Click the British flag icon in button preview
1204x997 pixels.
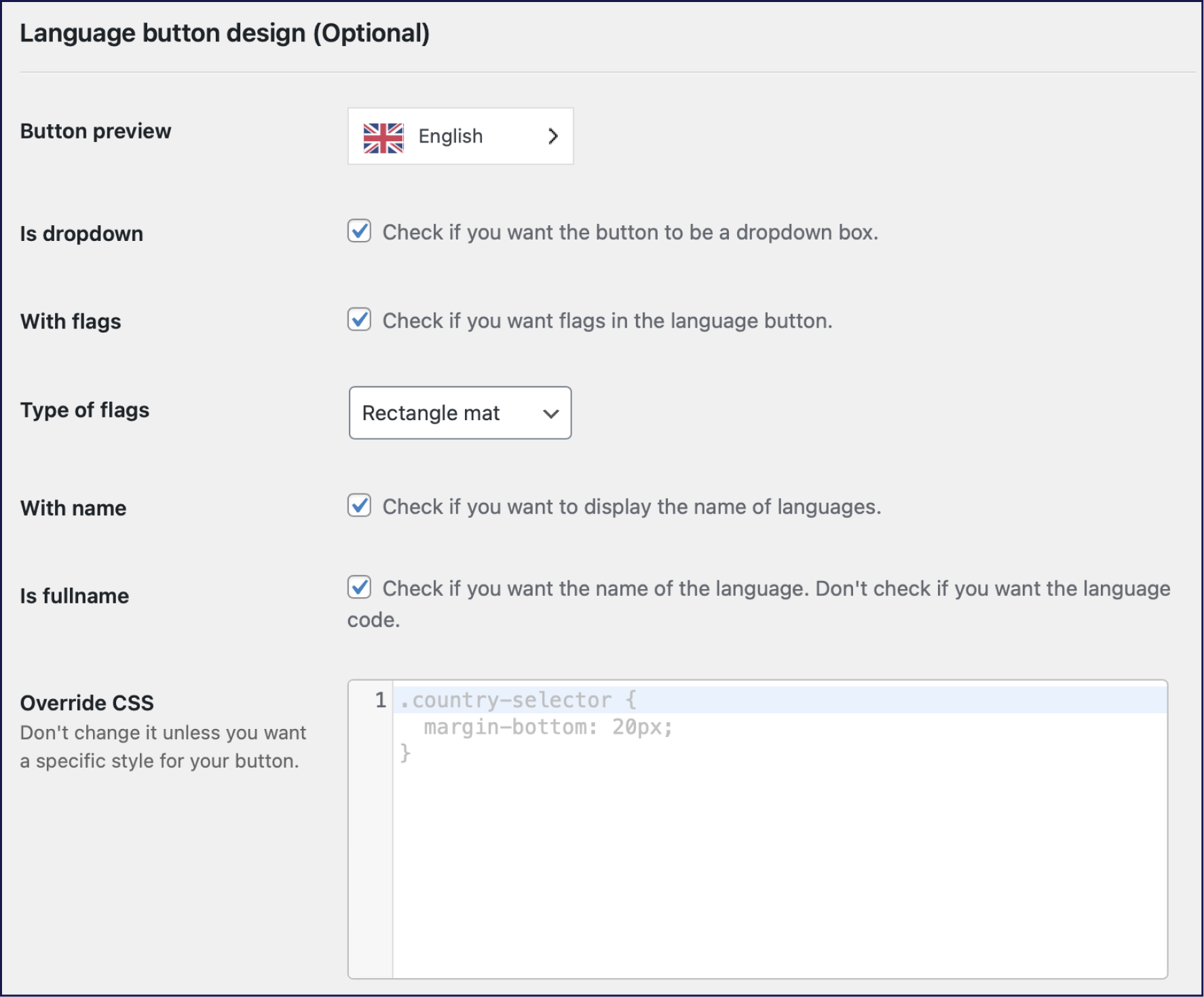(x=383, y=136)
